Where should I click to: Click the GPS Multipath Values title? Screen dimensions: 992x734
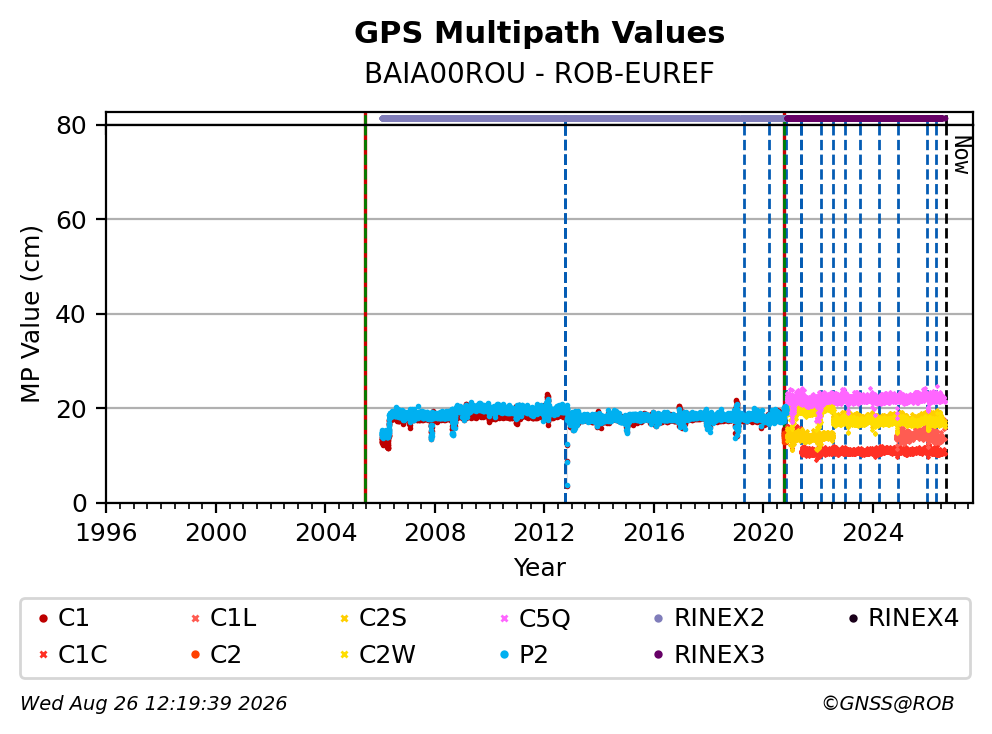pyautogui.click(x=540, y=32)
